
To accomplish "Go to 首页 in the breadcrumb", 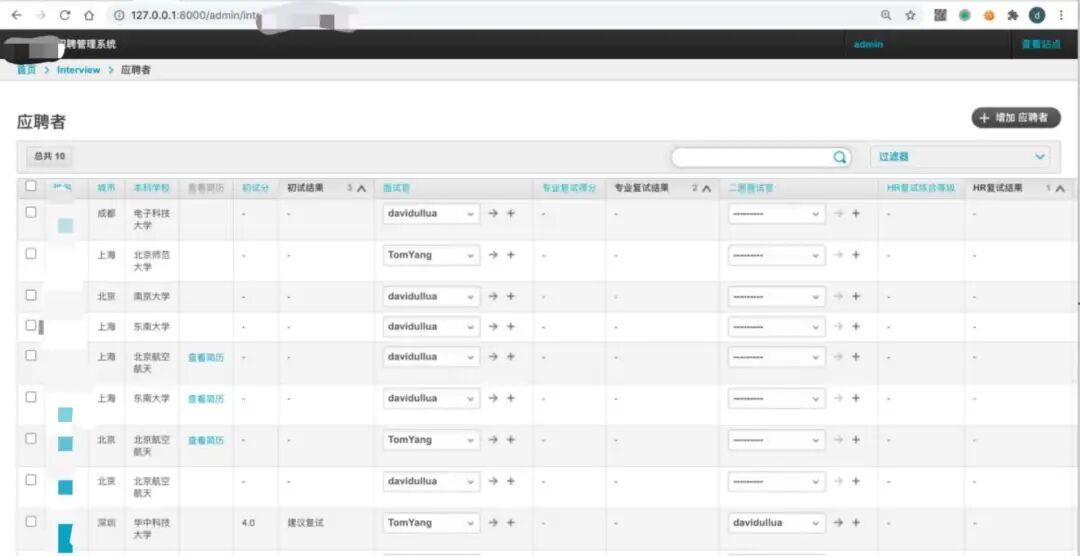I will (x=26, y=70).
